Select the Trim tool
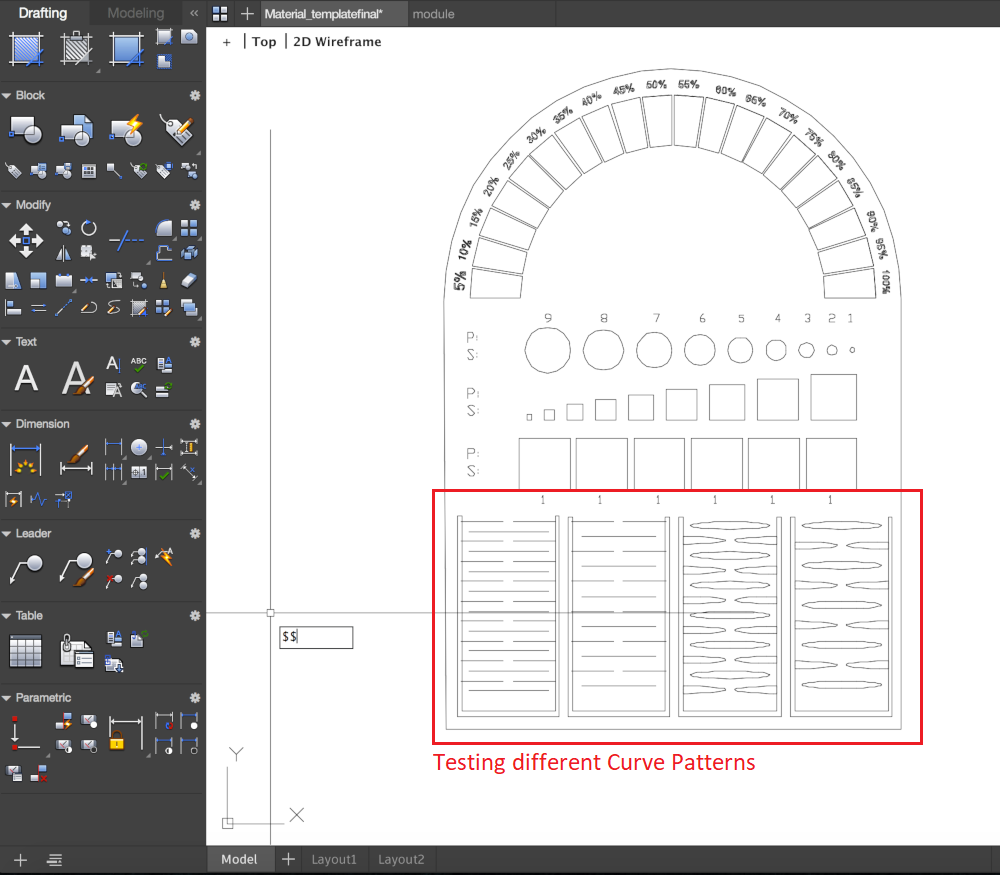The image size is (1000, 875). click(126, 240)
